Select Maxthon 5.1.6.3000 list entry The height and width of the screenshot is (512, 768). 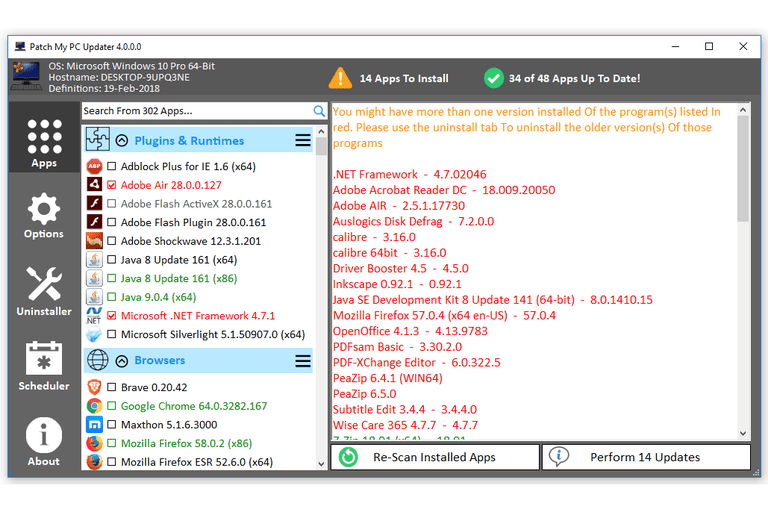pos(169,425)
